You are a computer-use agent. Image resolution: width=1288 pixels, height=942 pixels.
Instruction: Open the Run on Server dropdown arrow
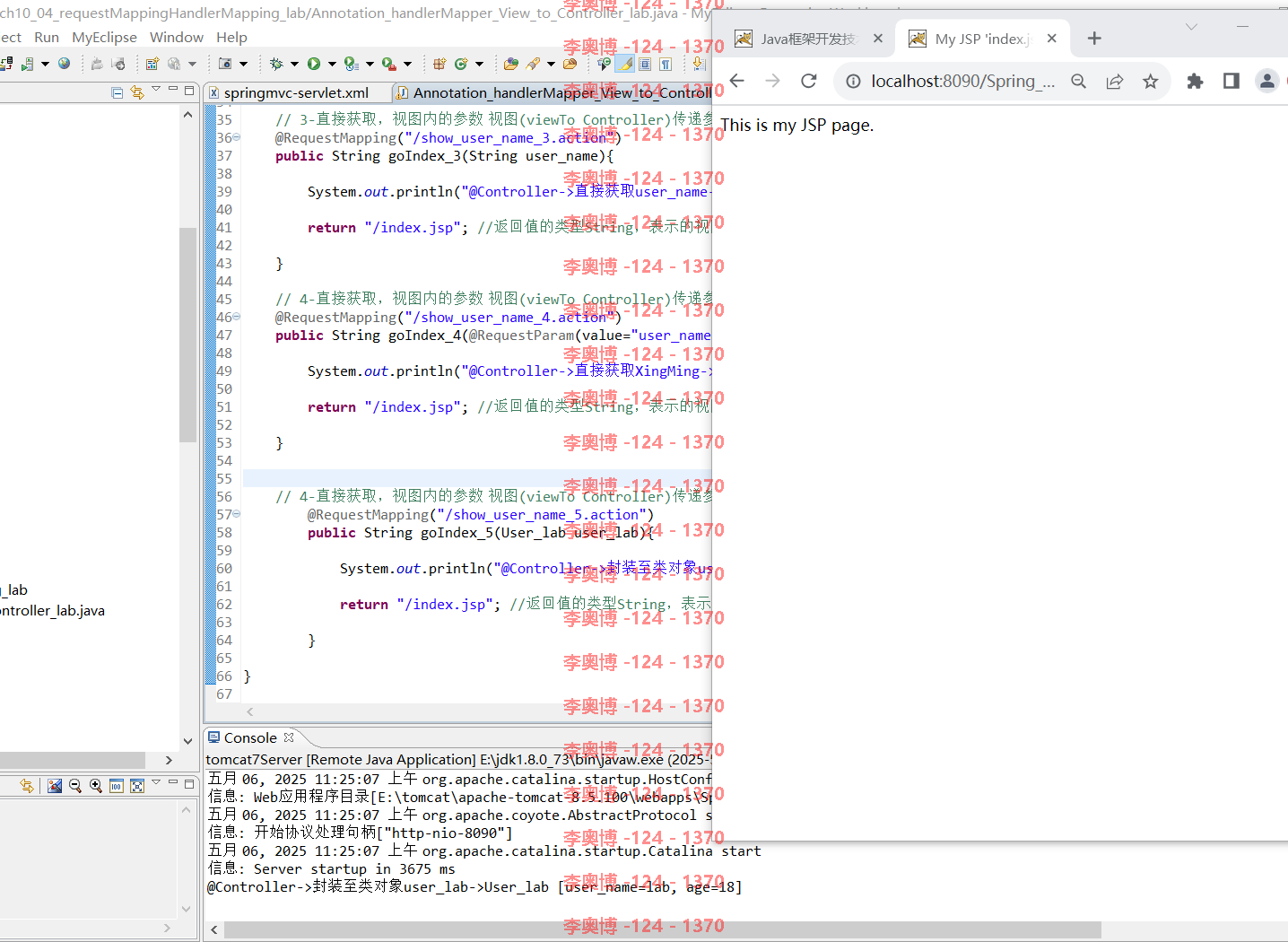(370, 64)
